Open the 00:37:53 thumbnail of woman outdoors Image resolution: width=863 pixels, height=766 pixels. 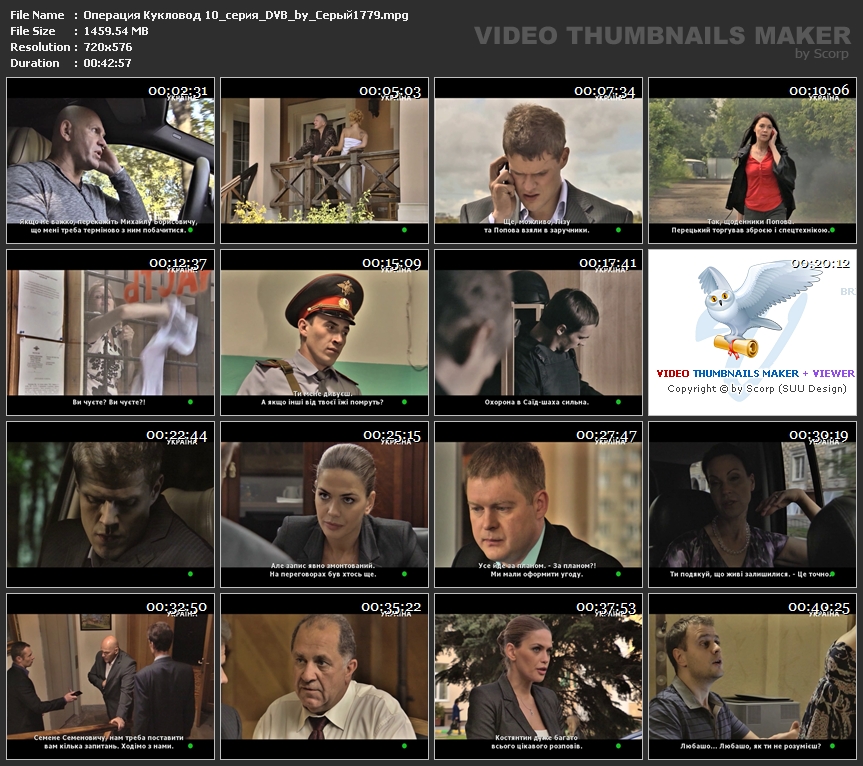click(538, 676)
